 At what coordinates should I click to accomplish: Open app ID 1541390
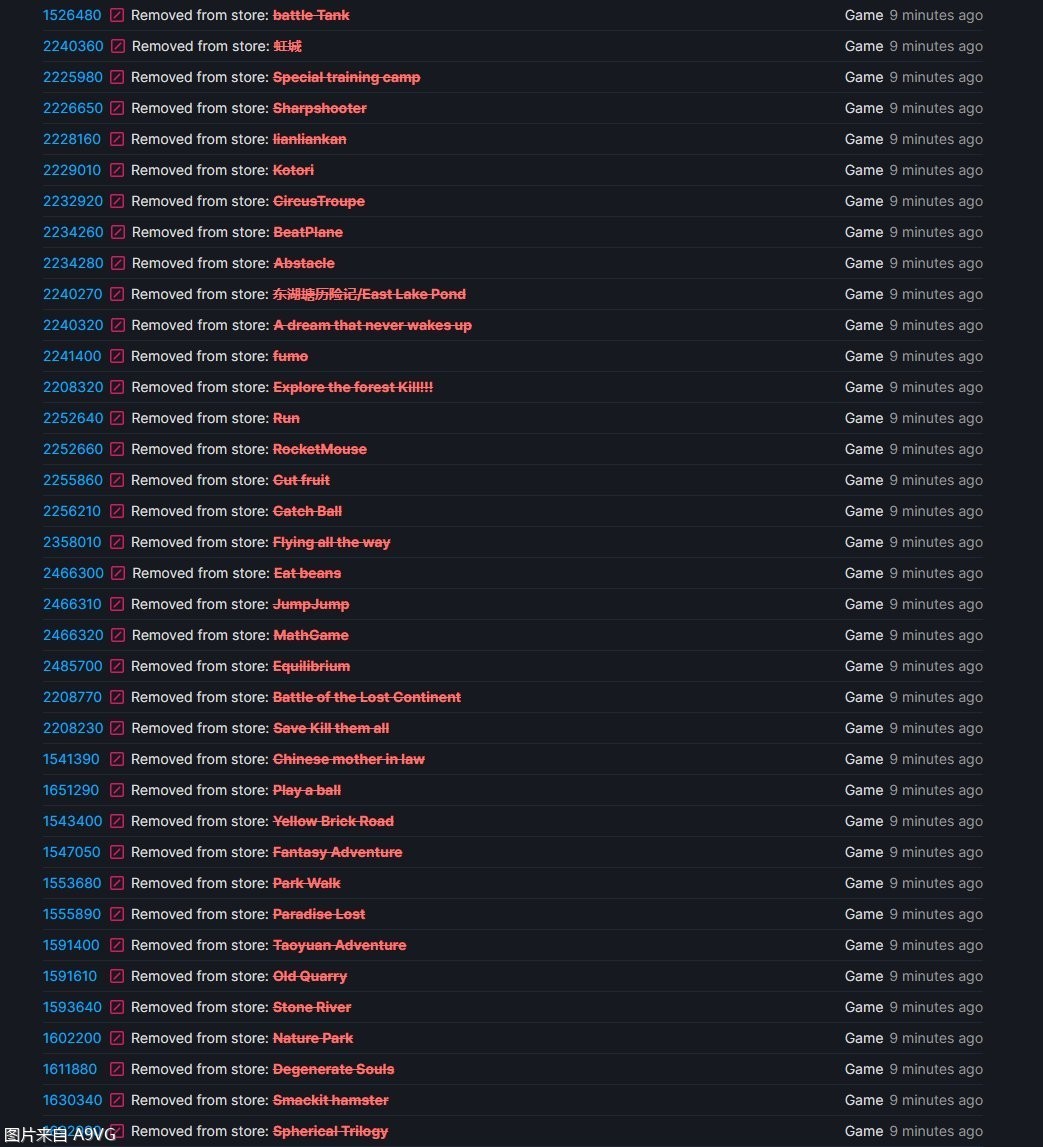(x=71, y=760)
